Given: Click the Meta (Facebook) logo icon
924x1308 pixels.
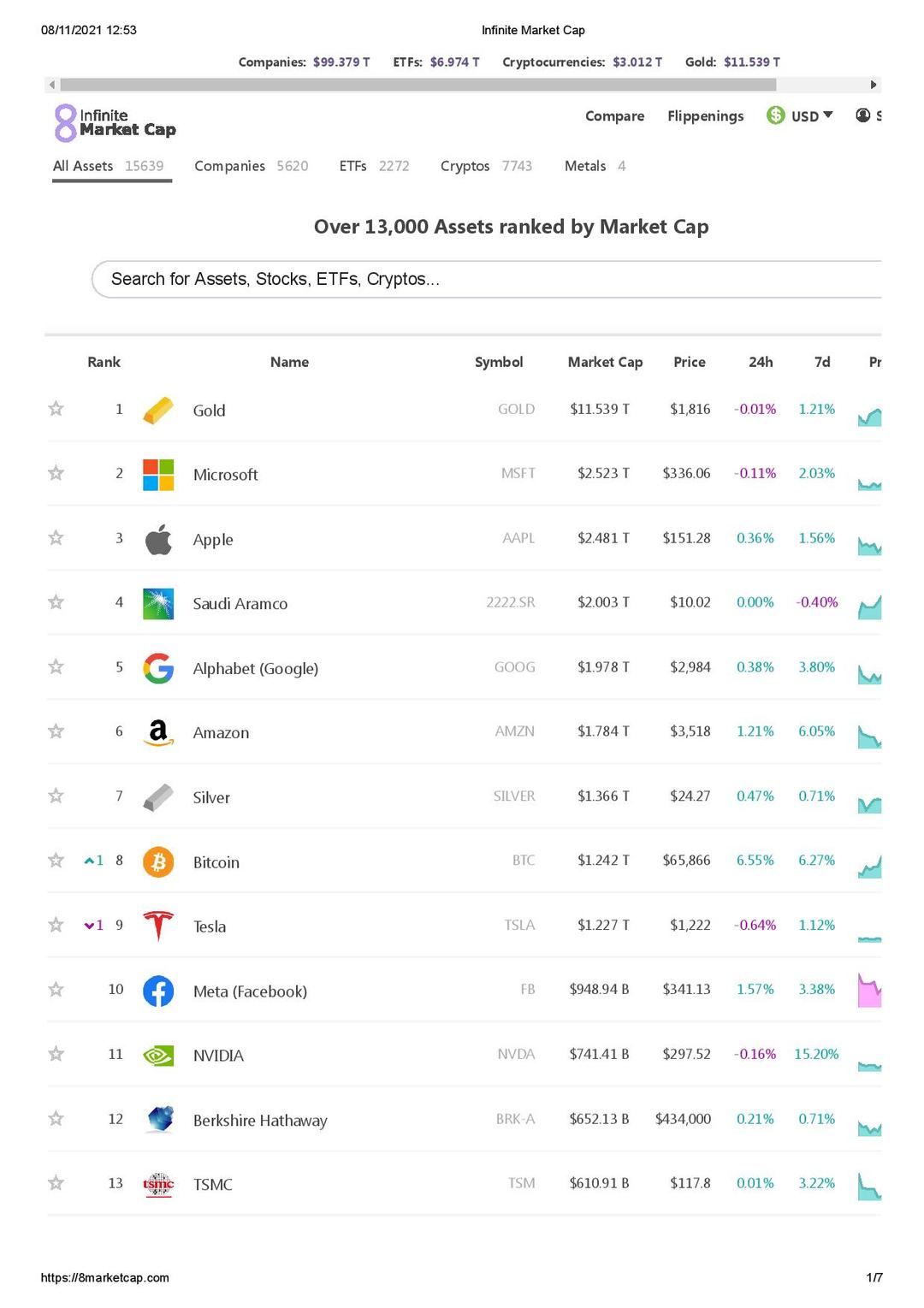Looking at the screenshot, I should click(x=158, y=991).
